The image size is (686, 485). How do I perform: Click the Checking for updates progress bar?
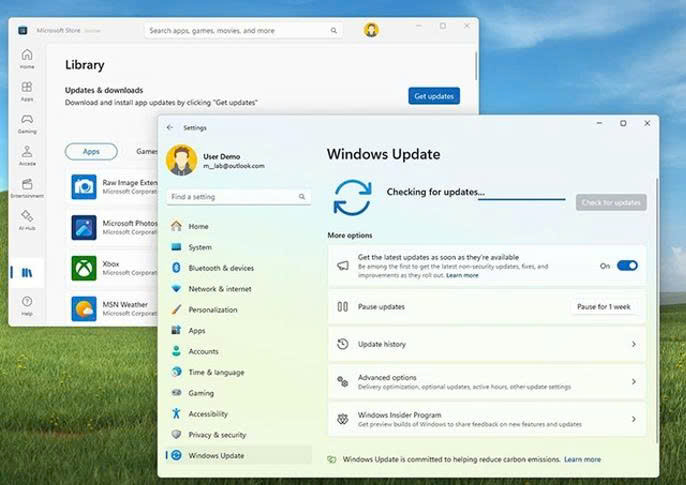[522, 199]
